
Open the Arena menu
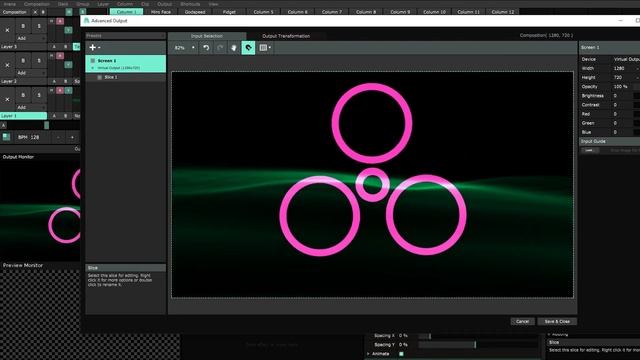coord(9,4)
